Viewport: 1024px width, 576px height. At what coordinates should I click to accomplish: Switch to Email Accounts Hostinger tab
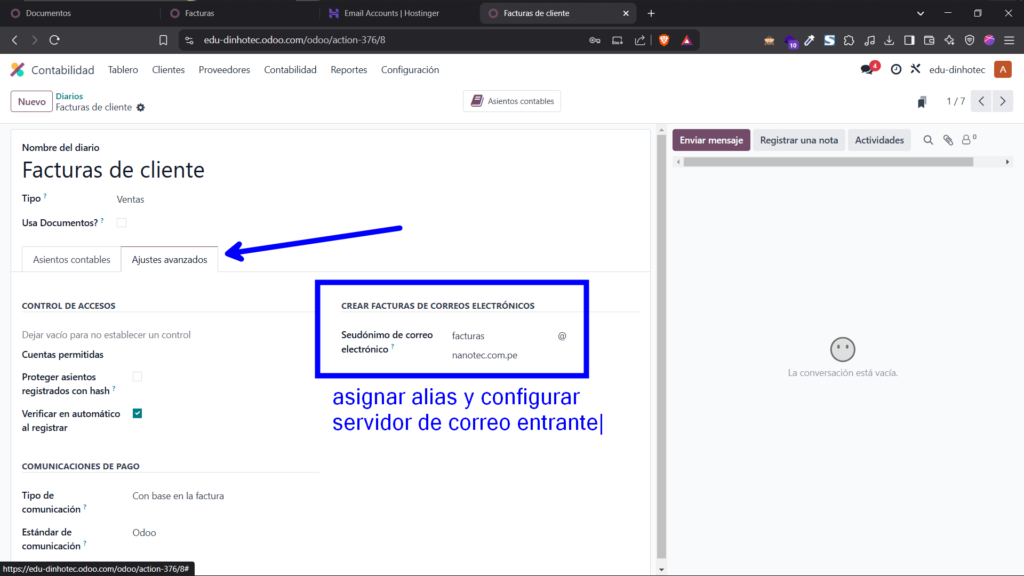[x=392, y=13]
